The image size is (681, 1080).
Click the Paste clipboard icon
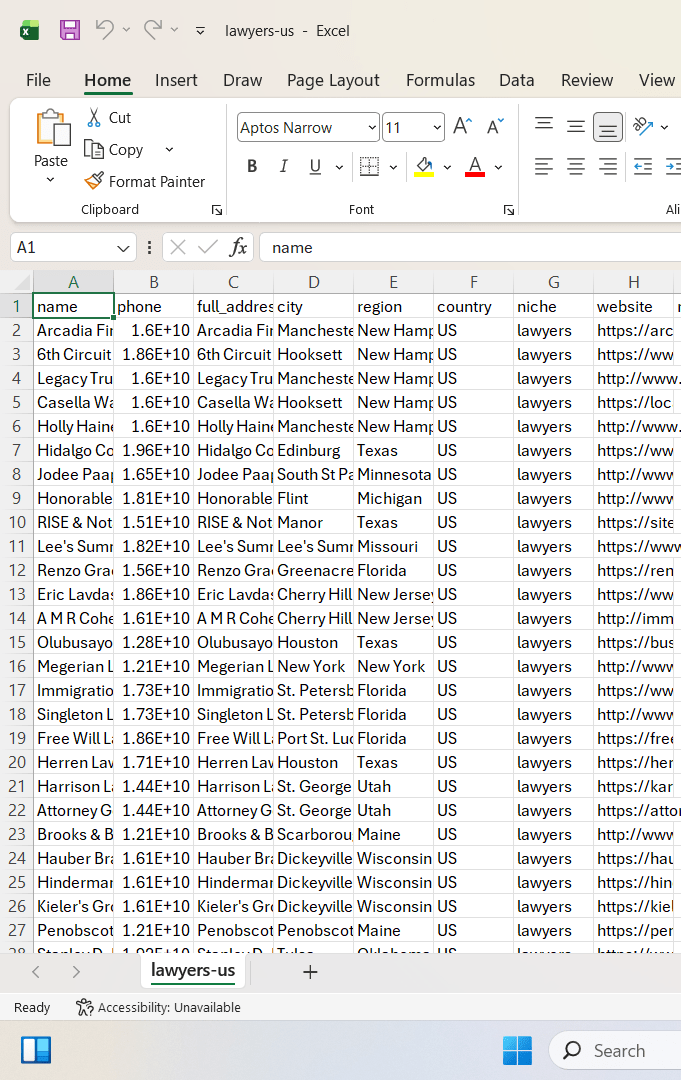[x=52, y=128]
